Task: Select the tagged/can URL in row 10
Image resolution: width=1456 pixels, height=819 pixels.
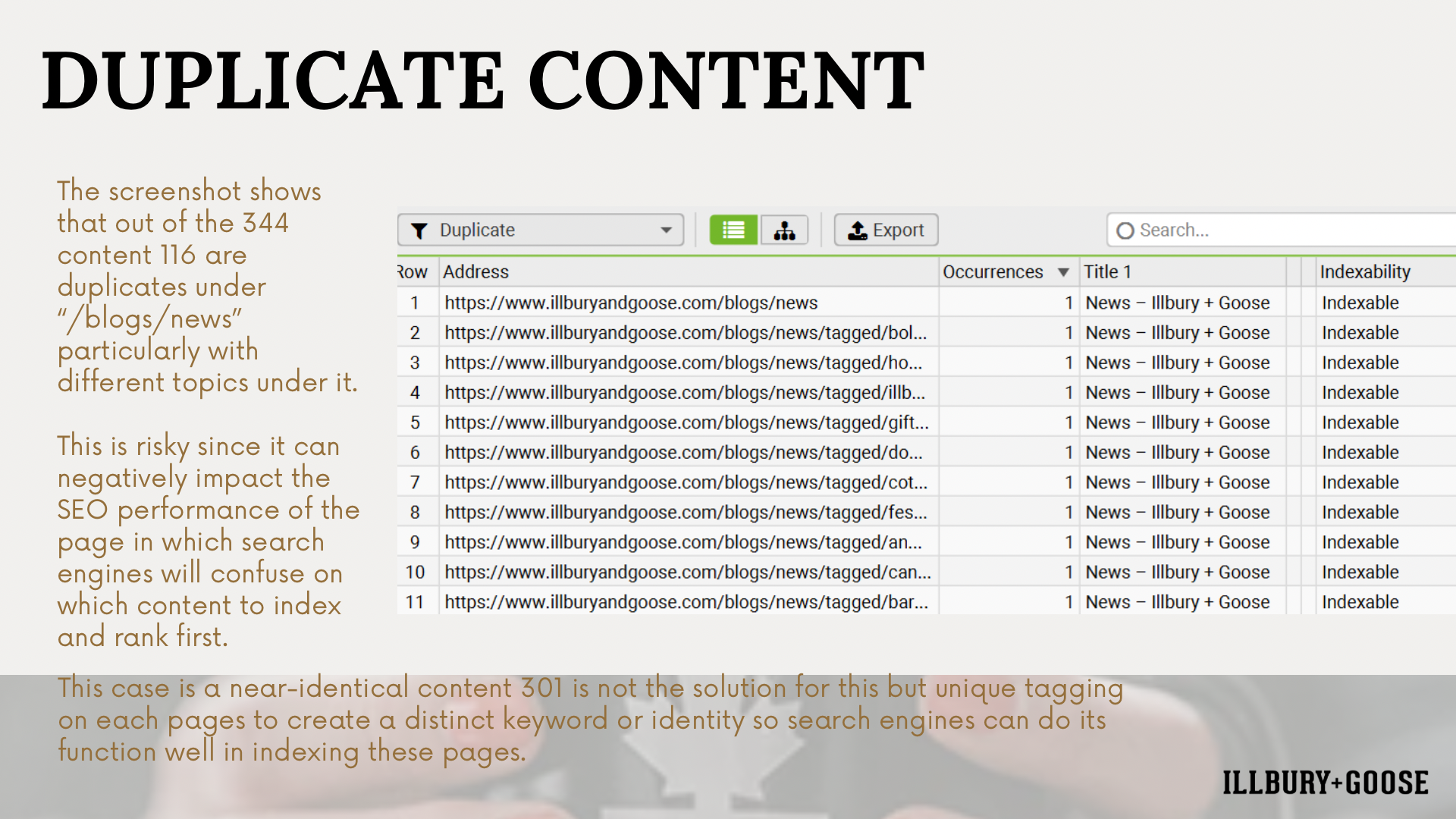Action: coord(687,572)
